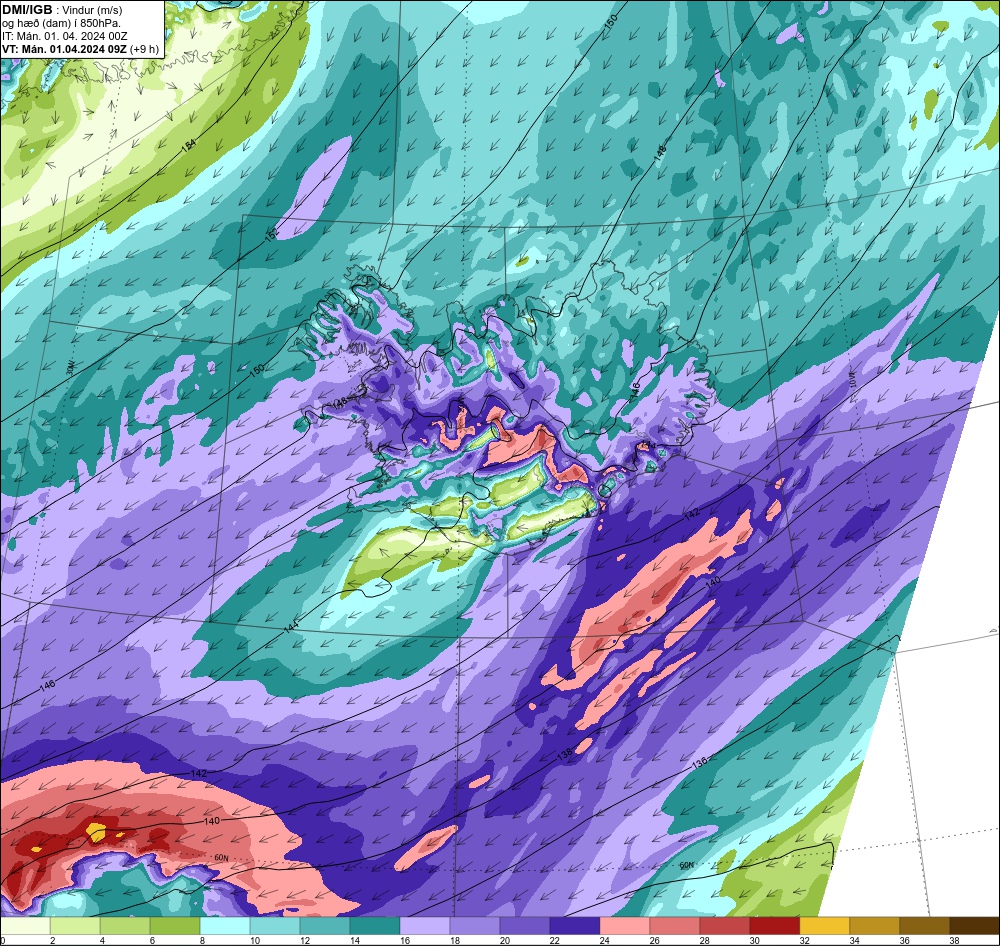Select the light cyan 8–10 m/s legend swatch
1000x946 pixels.
tap(225, 926)
